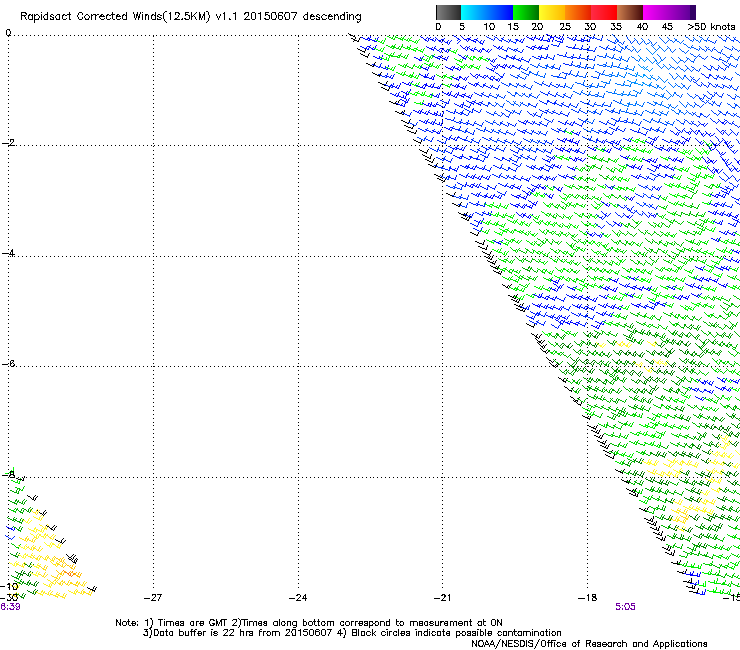Screen dimensions: 740x650
Task: Click the '40' label under the color bar
Action: click(x=642, y=27)
